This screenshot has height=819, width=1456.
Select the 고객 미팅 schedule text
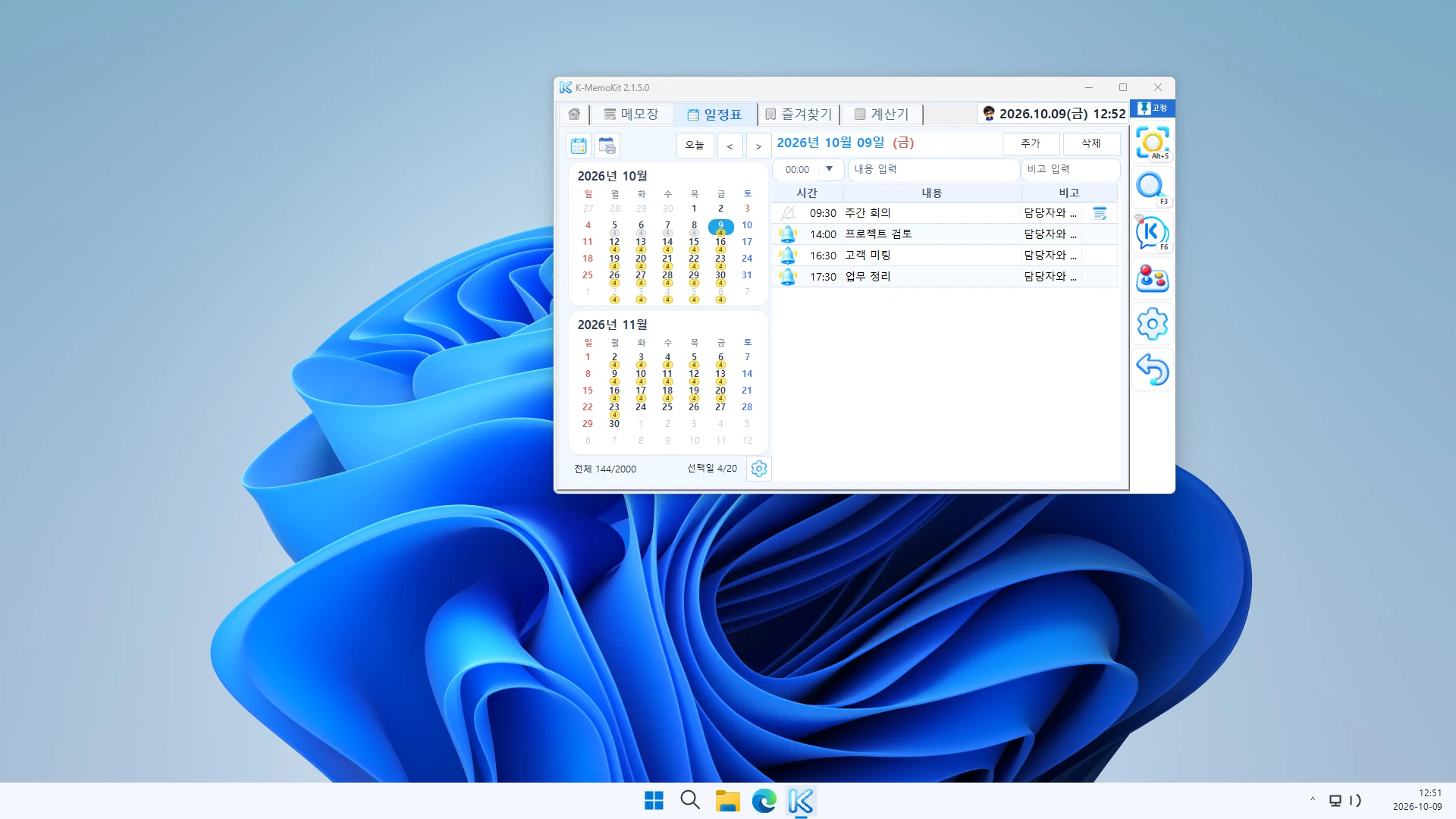(868, 256)
